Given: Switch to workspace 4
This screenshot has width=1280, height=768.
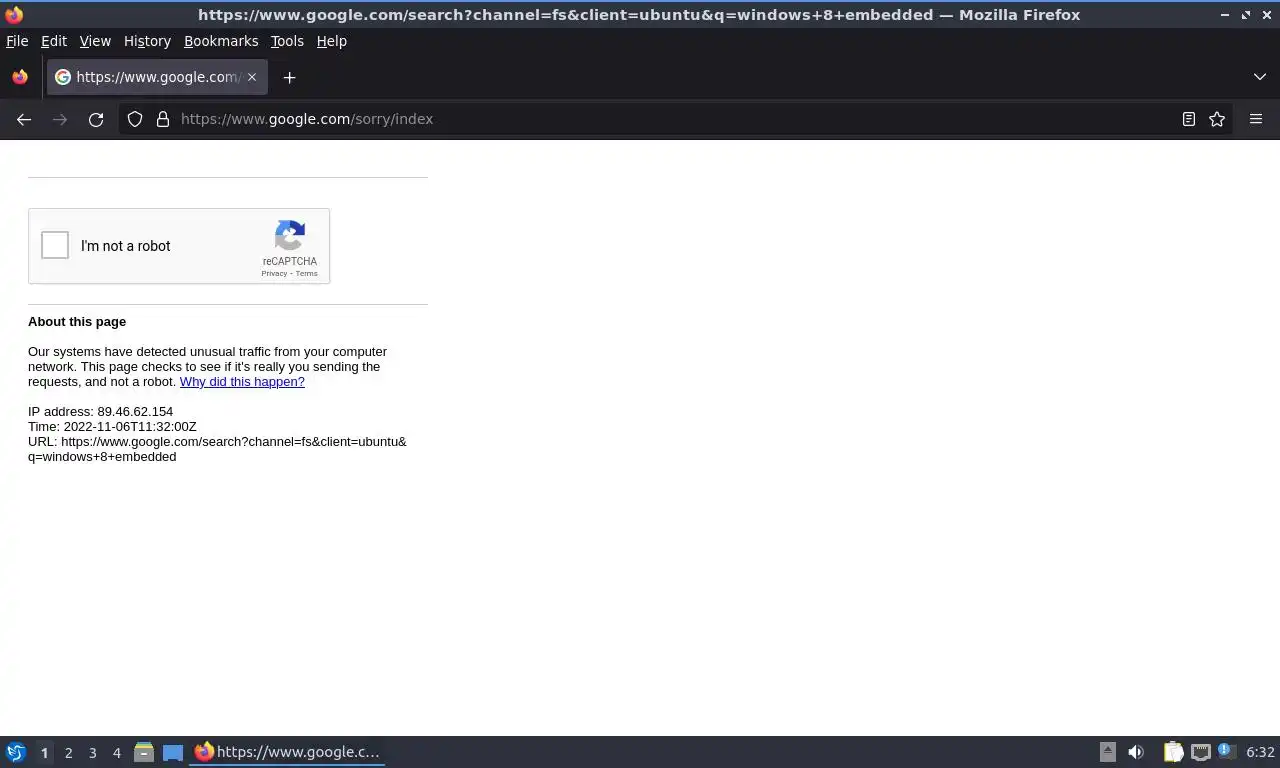Looking at the screenshot, I should coord(116,752).
